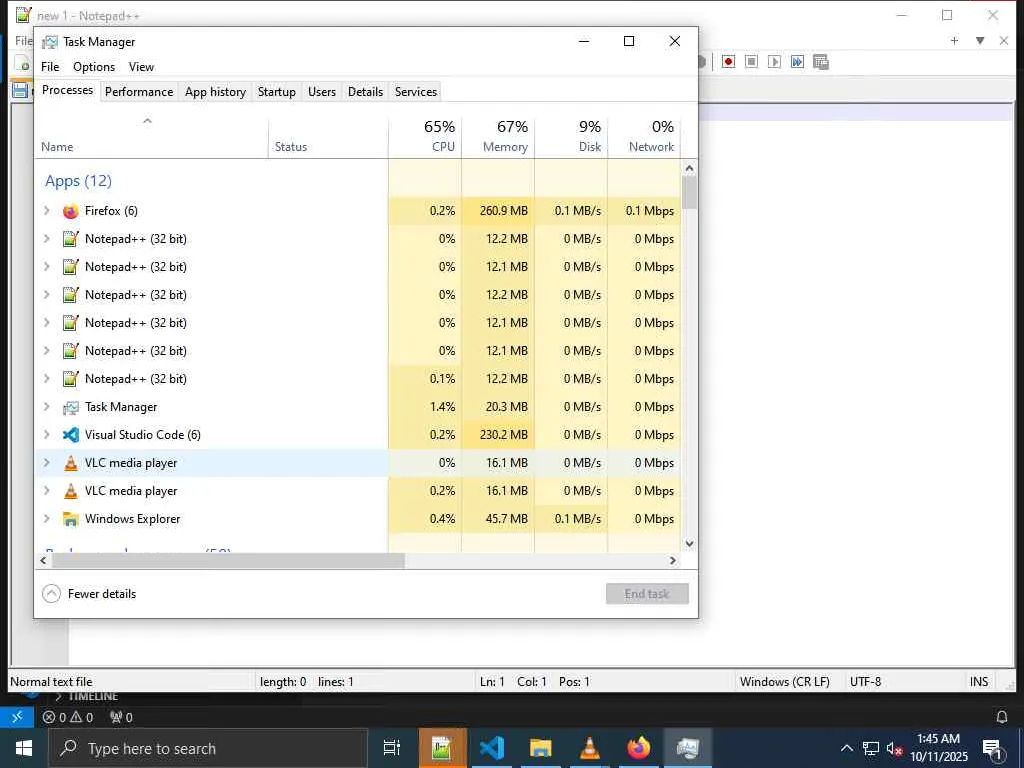Click the VS Code forwarded ports status icon
Viewport: 1024px width, 768px height.
pyautogui.click(x=121, y=718)
